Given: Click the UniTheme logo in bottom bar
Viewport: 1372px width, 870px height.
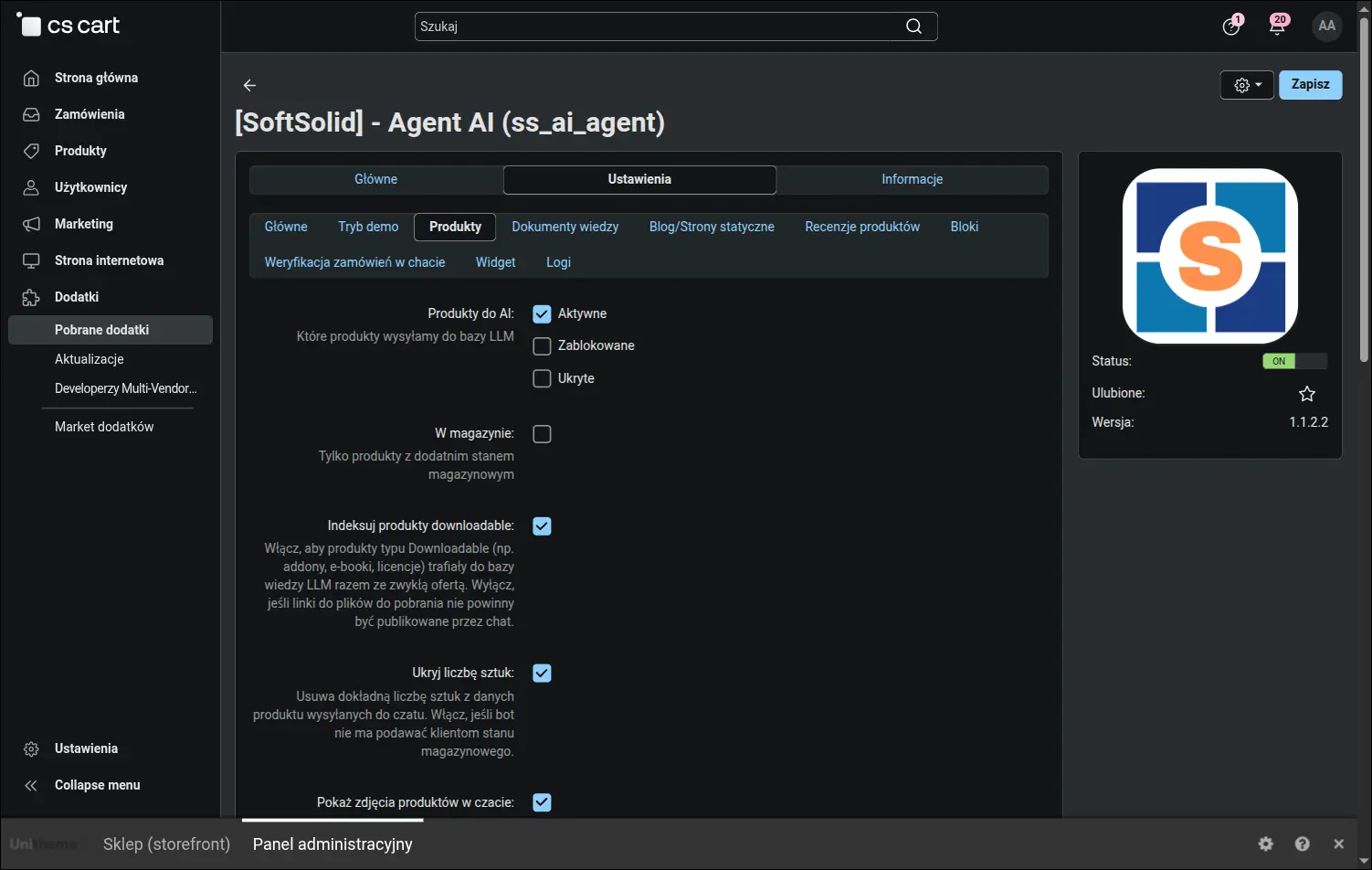Looking at the screenshot, I should pyautogui.click(x=43, y=843).
